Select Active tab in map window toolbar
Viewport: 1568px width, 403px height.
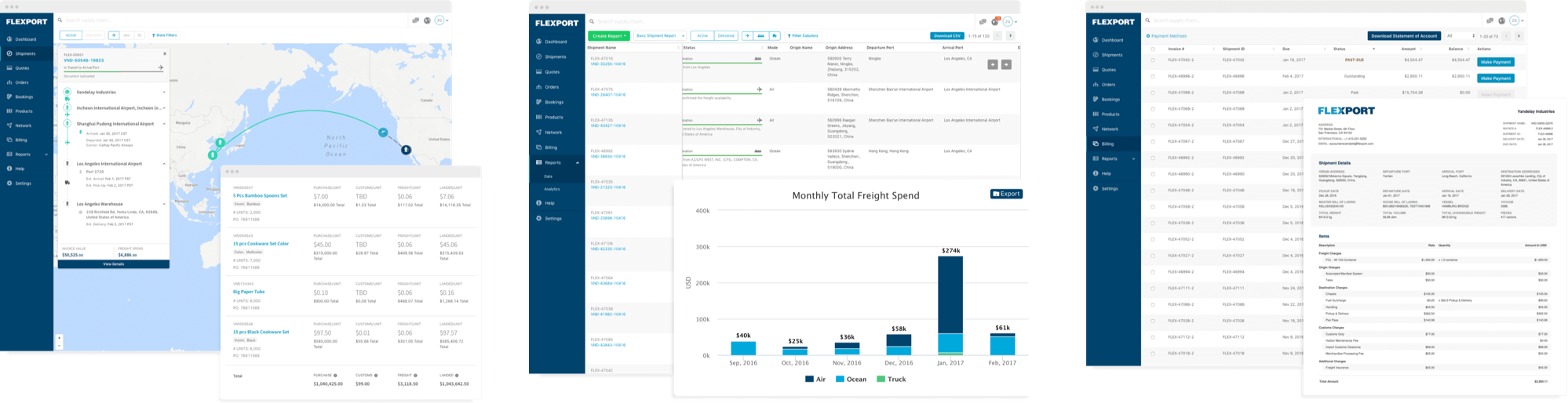tap(71, 35)
